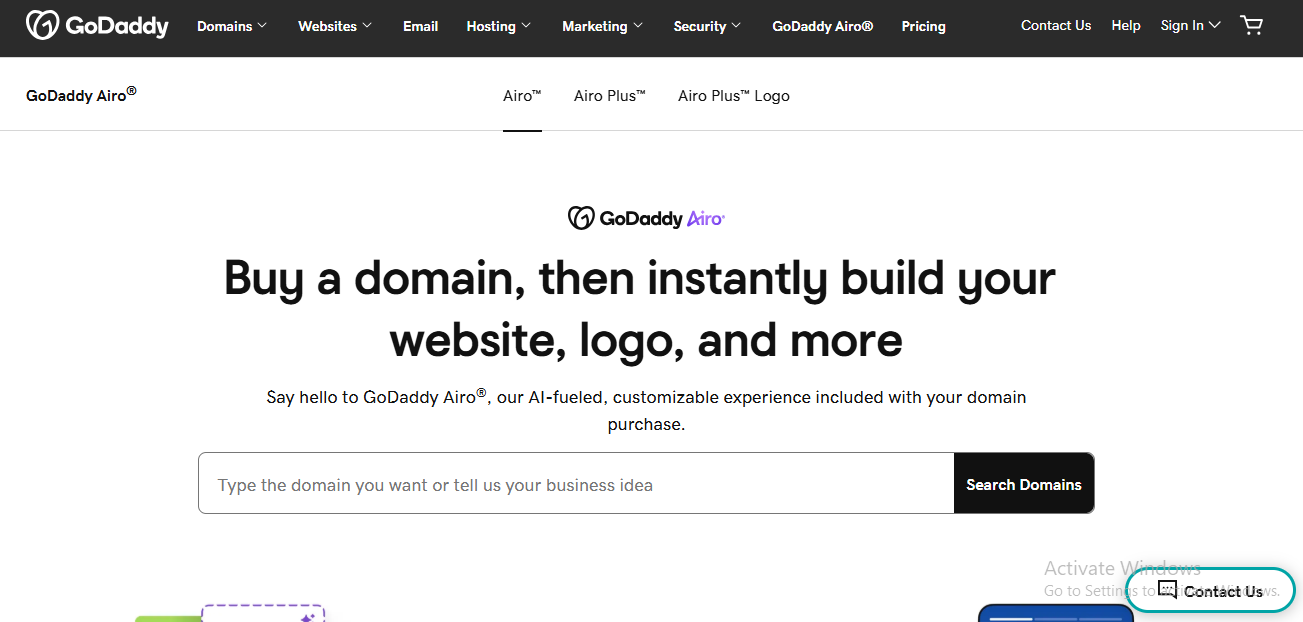Click the Help link in header

coord(1126,26)
